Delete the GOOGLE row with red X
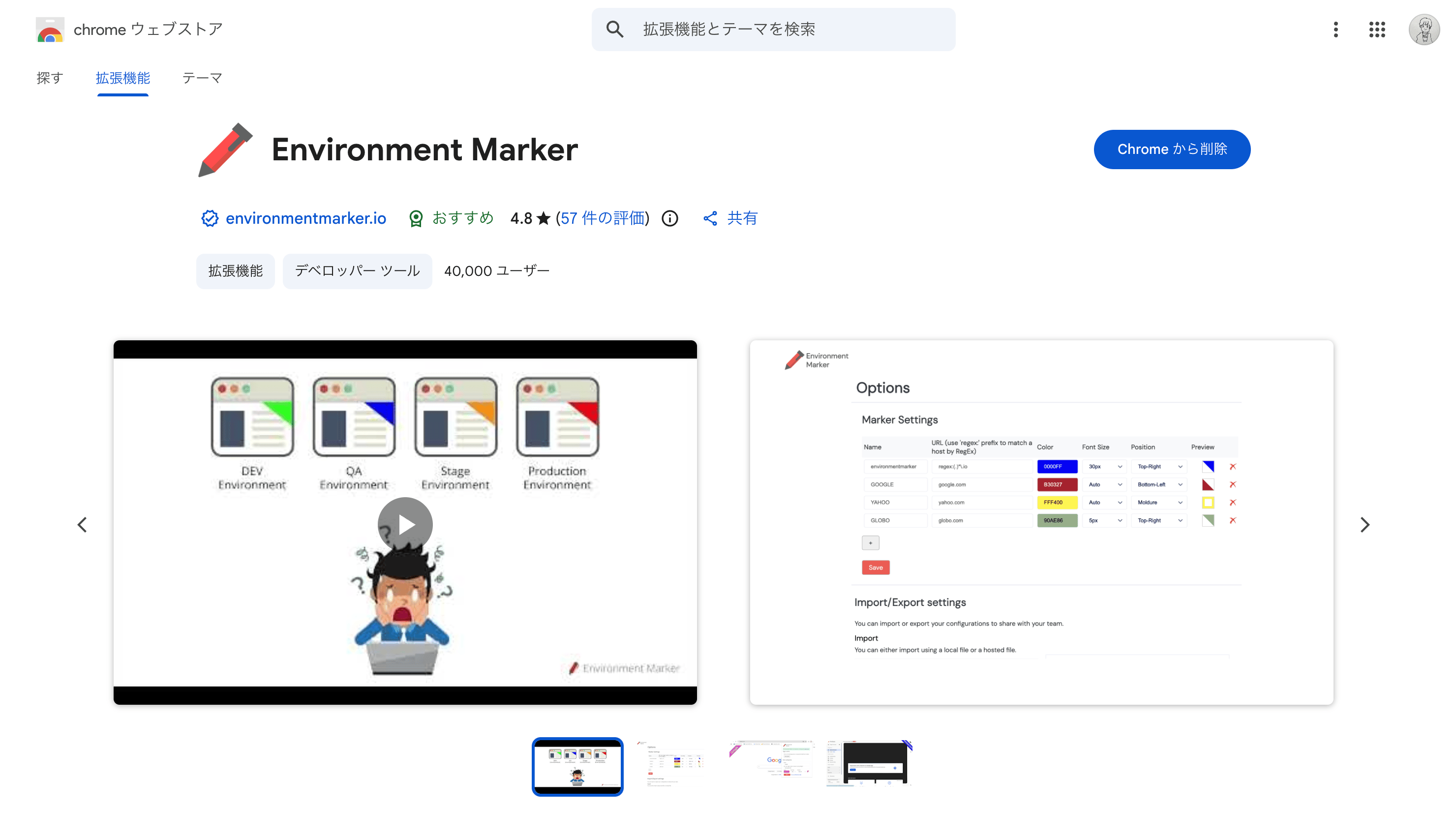 point(1233,484)
